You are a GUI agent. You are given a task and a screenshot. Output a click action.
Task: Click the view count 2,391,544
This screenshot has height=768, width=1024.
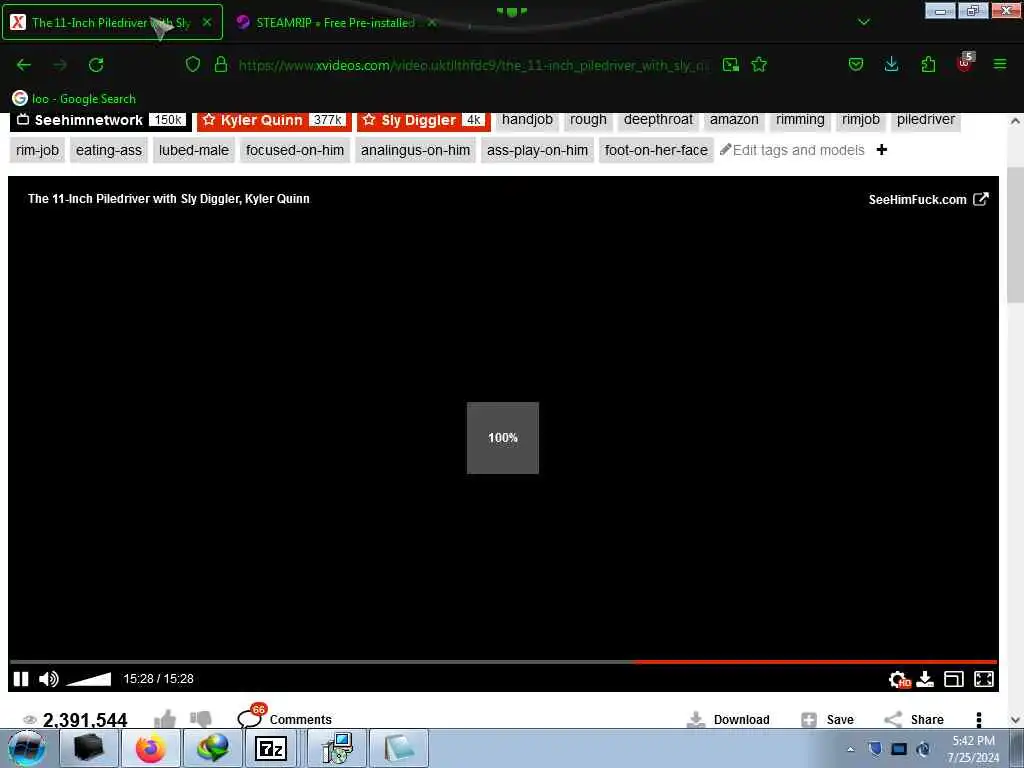[x=85, y=720]
